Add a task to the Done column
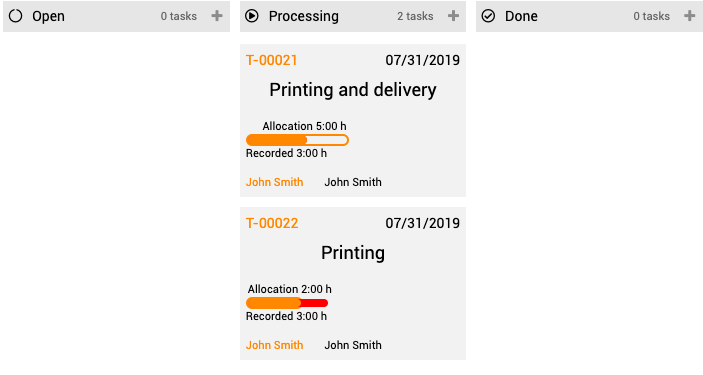Screen dimensions: 703x375 [x=690, y=16]
